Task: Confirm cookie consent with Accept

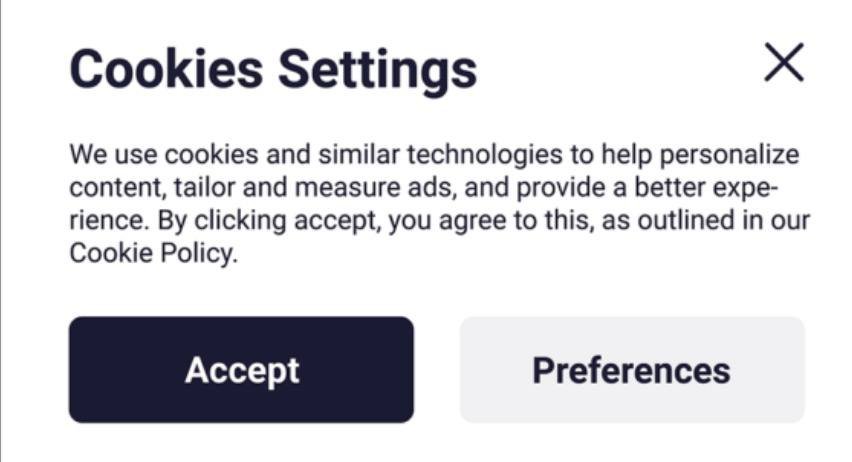Action: point(241,370)
